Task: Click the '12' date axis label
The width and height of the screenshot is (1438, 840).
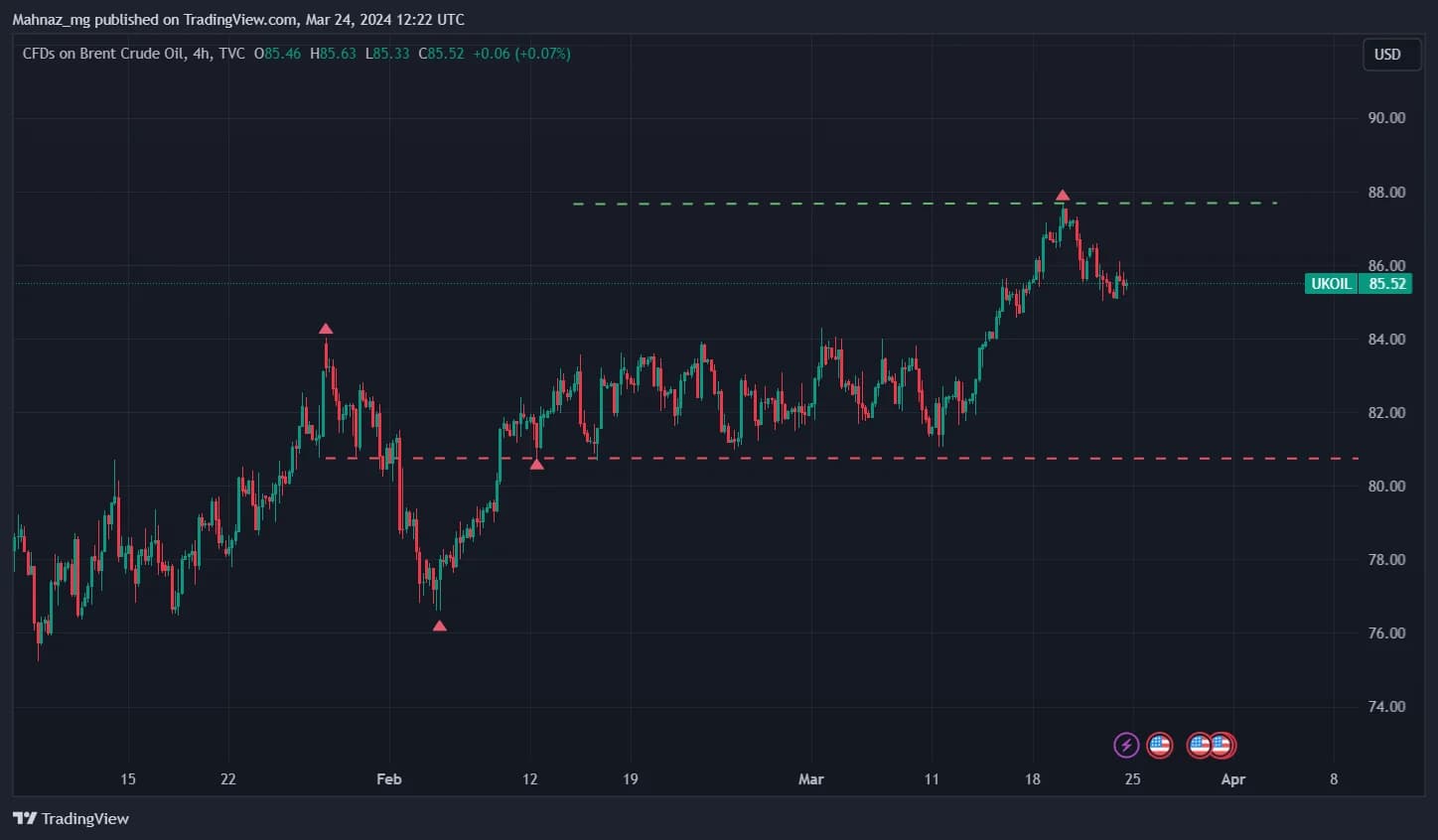Action: (530, 779)
